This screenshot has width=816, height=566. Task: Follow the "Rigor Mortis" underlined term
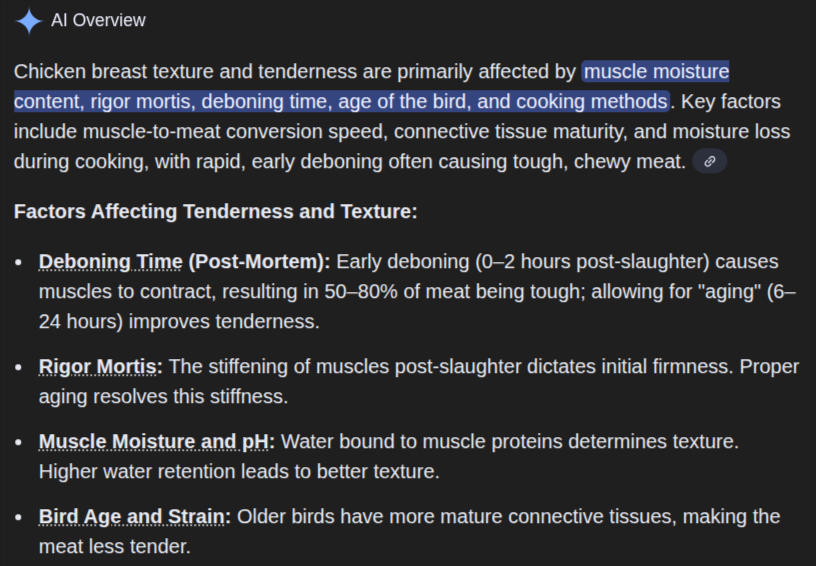pyautogui.click(x=100, y=366)
